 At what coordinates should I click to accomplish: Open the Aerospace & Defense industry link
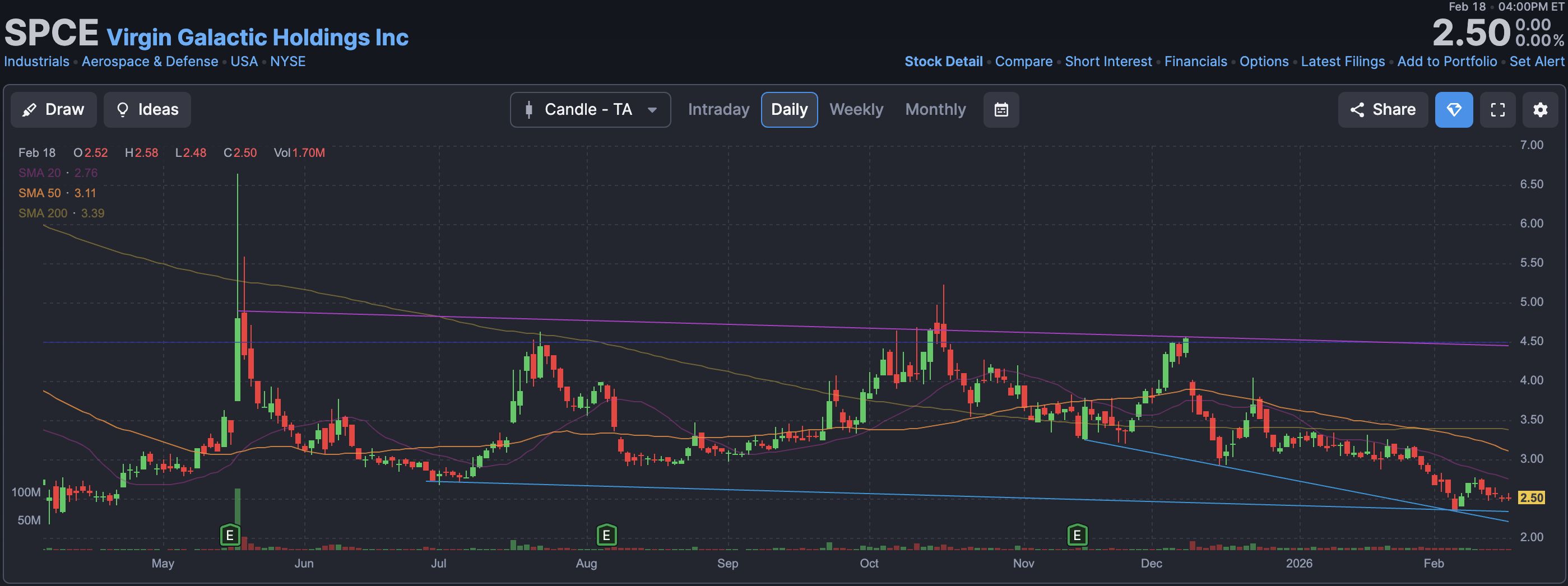click(x=150, y=62)
